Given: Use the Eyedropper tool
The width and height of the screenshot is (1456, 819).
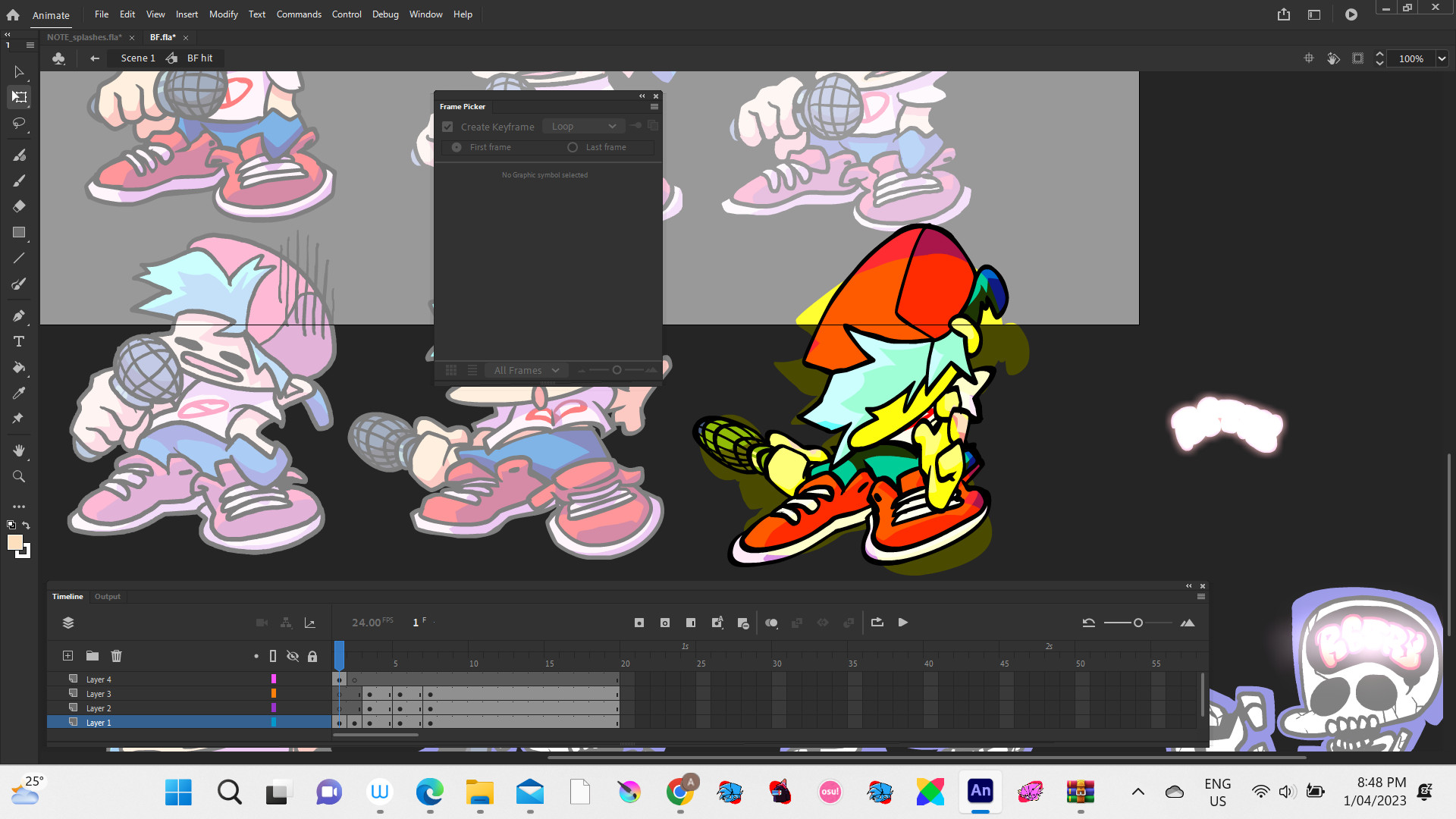Looking at the screenshot, I should [x=19, y=393].
